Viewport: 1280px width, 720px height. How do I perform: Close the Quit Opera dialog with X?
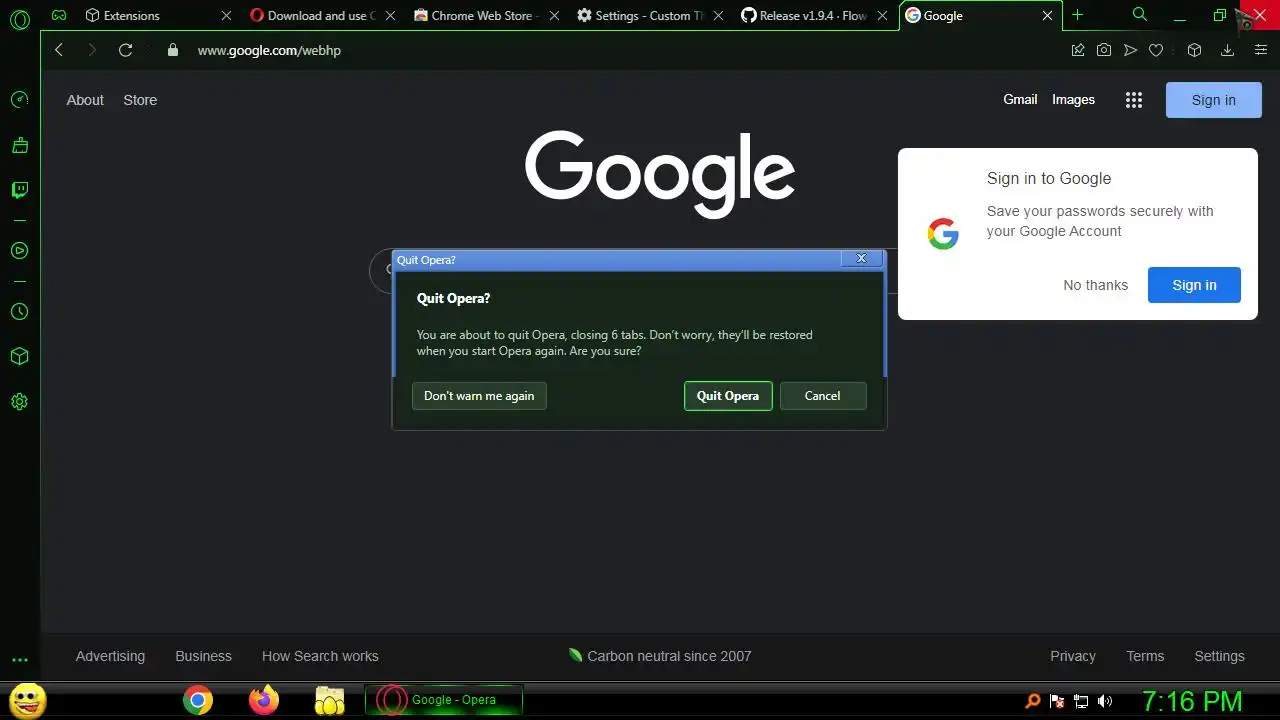tap(861, 258)
